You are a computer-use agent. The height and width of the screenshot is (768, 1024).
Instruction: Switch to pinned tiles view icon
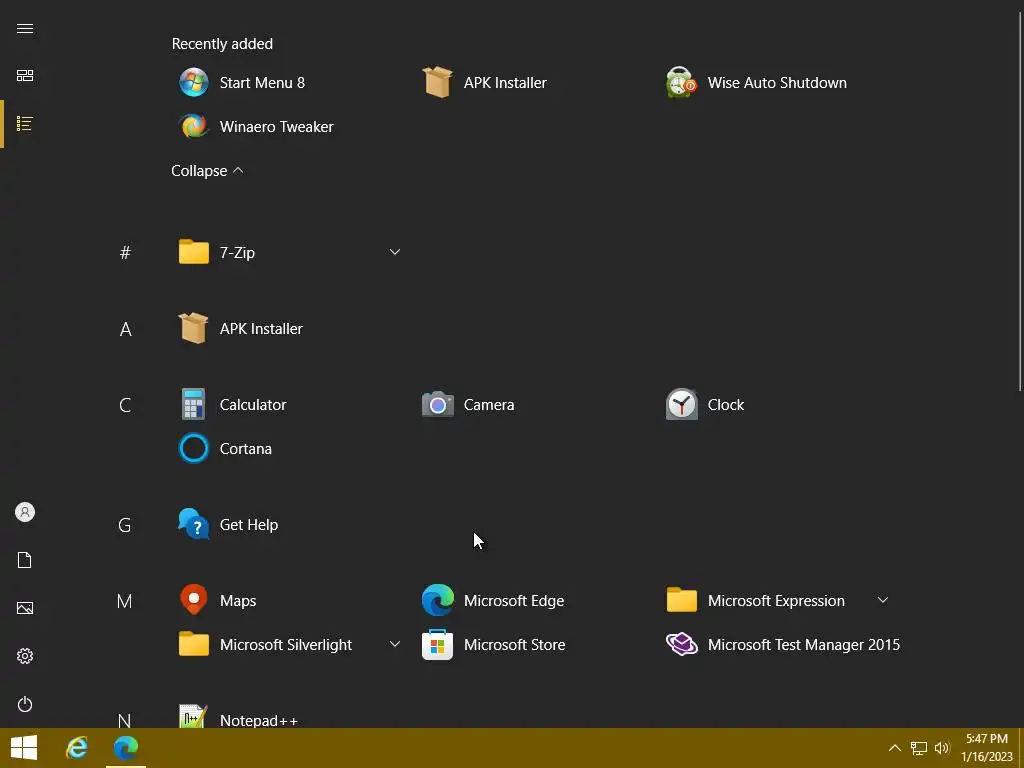click(x=25, y=76)
